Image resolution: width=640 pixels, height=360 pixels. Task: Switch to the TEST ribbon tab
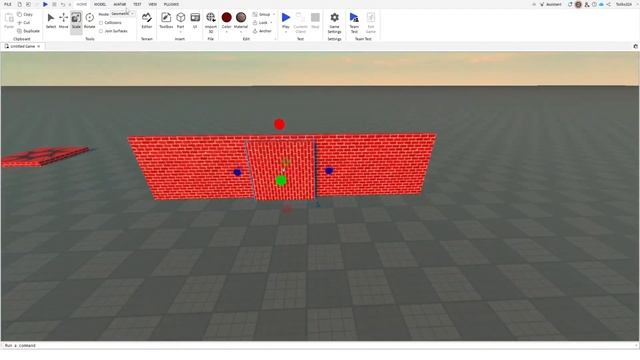137,4
